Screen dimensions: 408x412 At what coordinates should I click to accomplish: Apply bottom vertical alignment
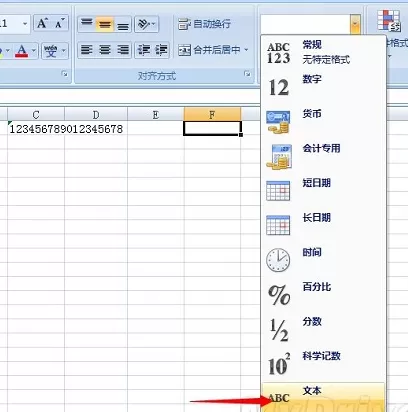tap(123, 24)
